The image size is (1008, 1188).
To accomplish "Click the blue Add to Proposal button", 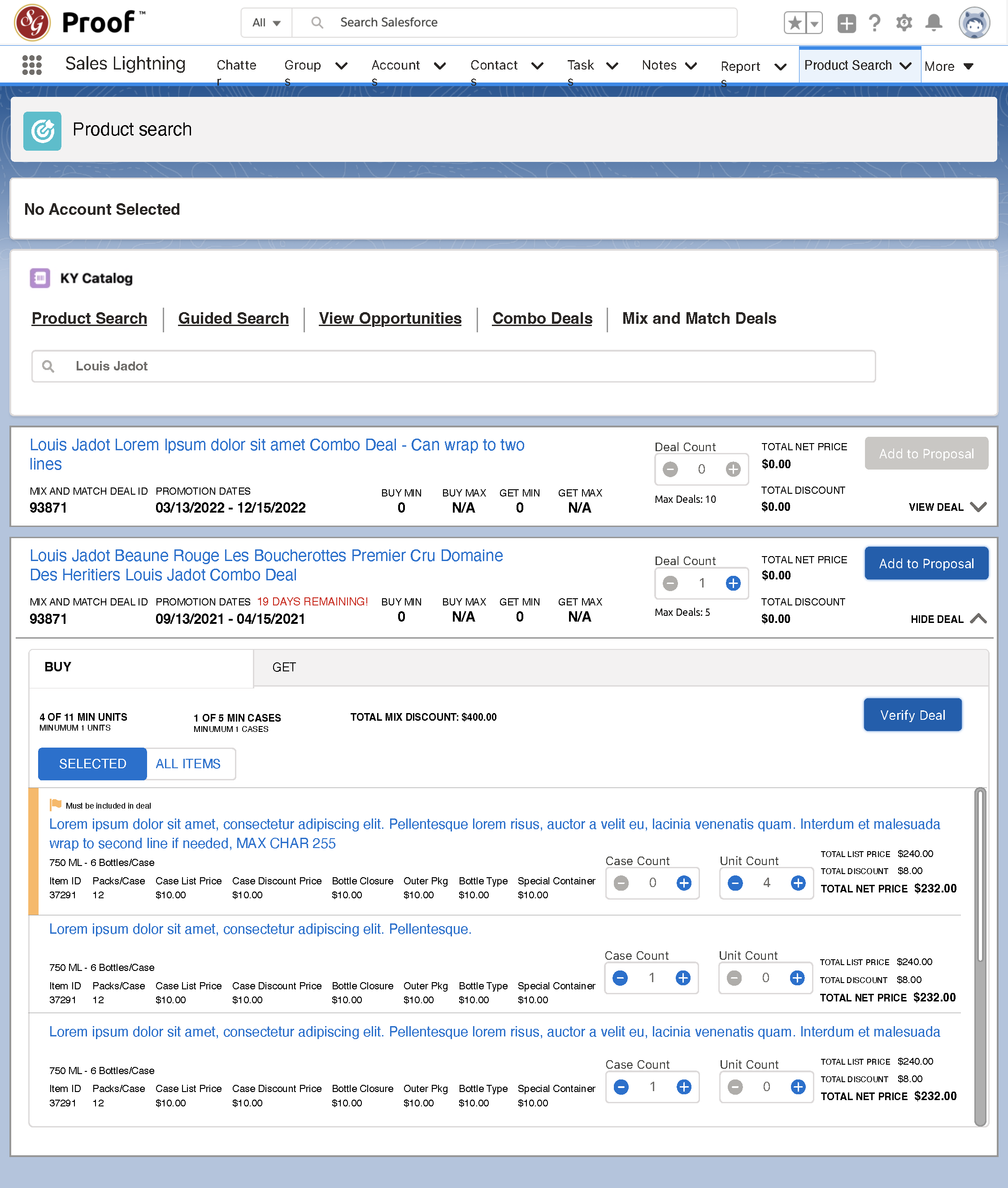I will (925, 563).
